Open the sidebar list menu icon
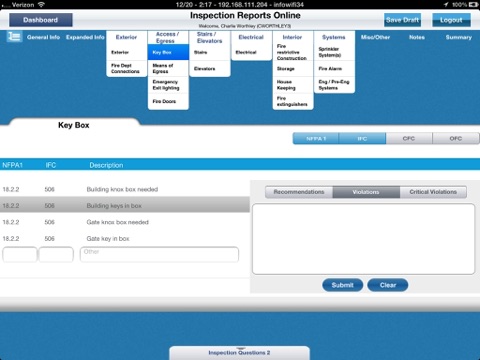This screenshot has height=360, width=480. pyautogui.click(x=14, y=36)
